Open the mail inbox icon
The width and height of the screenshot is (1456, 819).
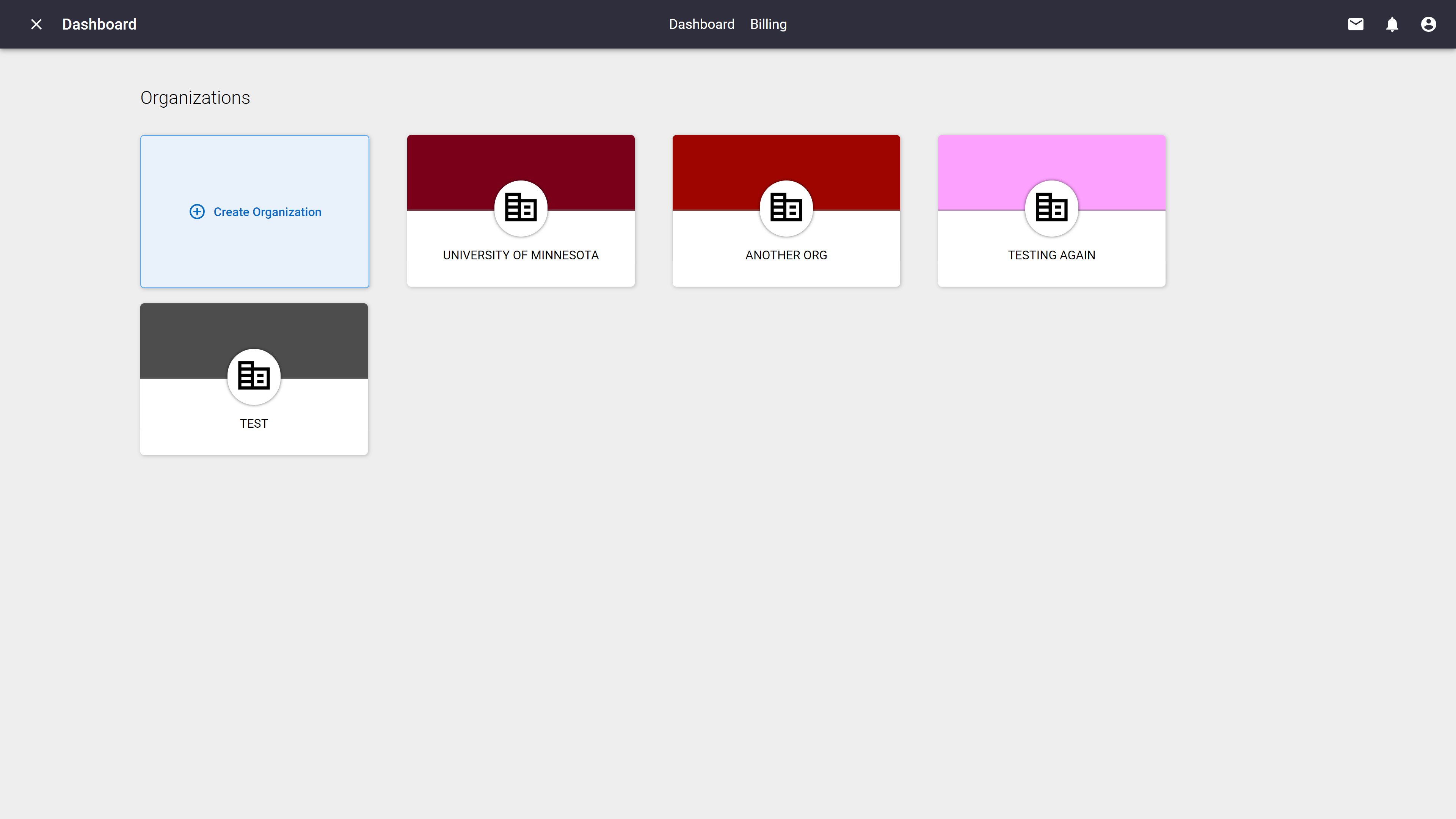tap(1356, 24)
